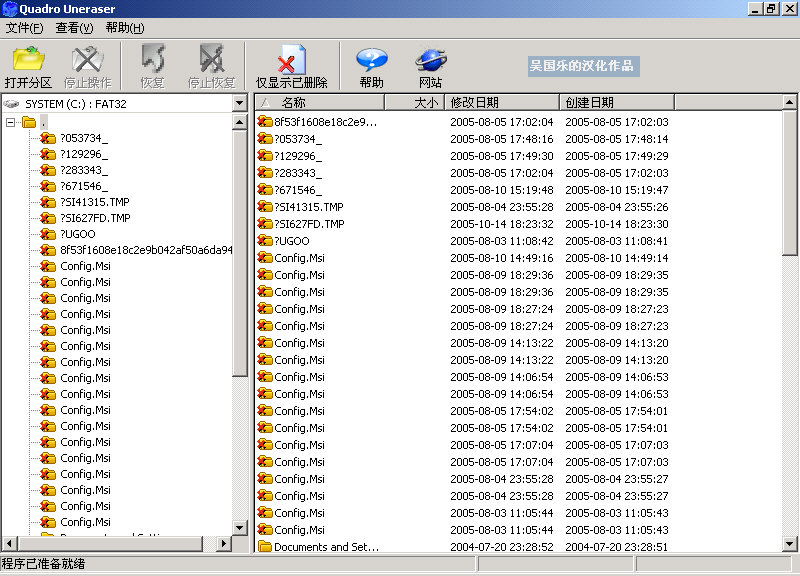Click deleted-folder icon beside ?671546_ in tree
The image size is (800, 576).
point(48,186)
